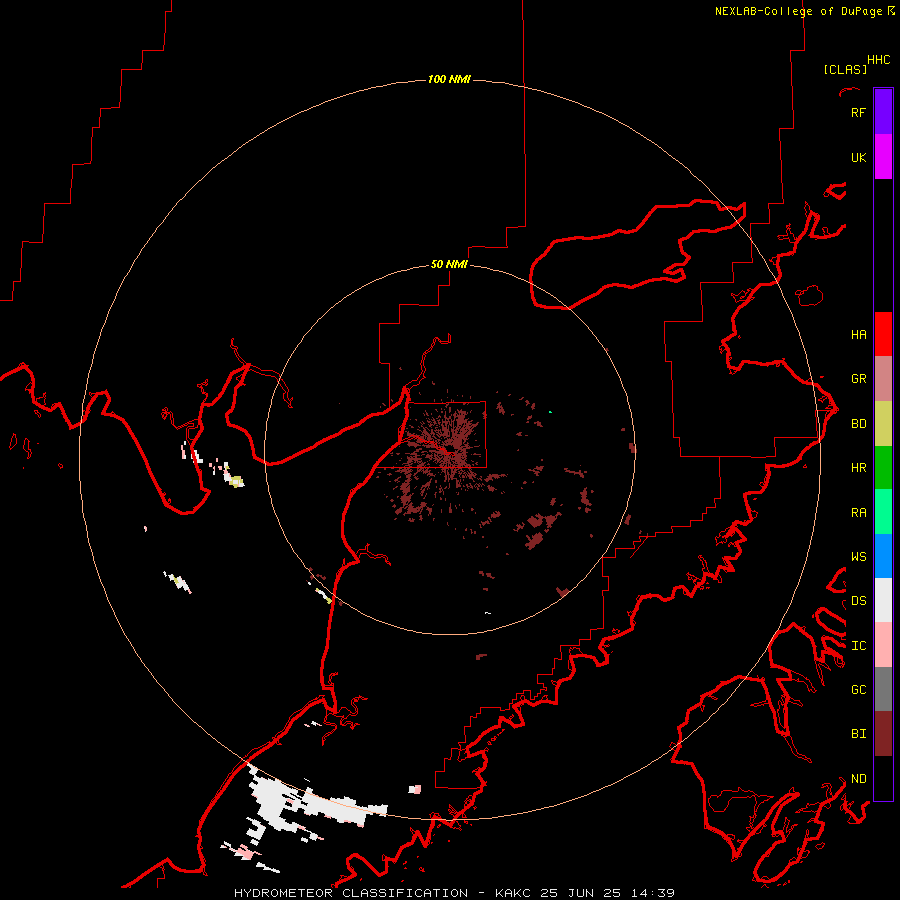Click the HA red legend swatch
The image size is (900, 900).
[883, 334]
